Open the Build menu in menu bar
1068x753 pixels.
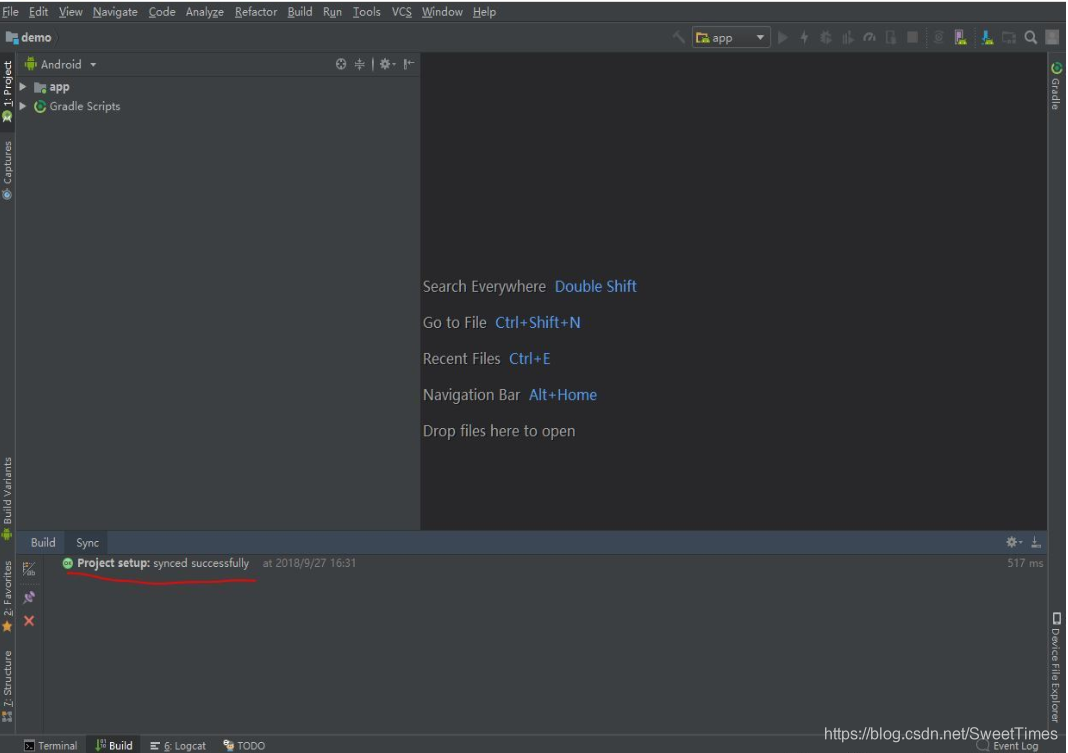(x=300, y=12)
